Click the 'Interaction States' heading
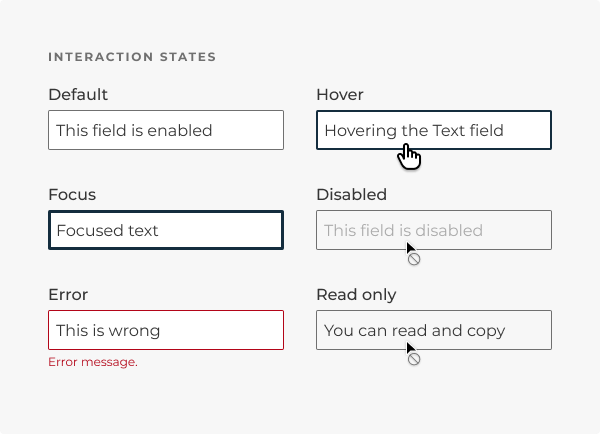This screenshot has height=434, width=600. coord(132,57)
